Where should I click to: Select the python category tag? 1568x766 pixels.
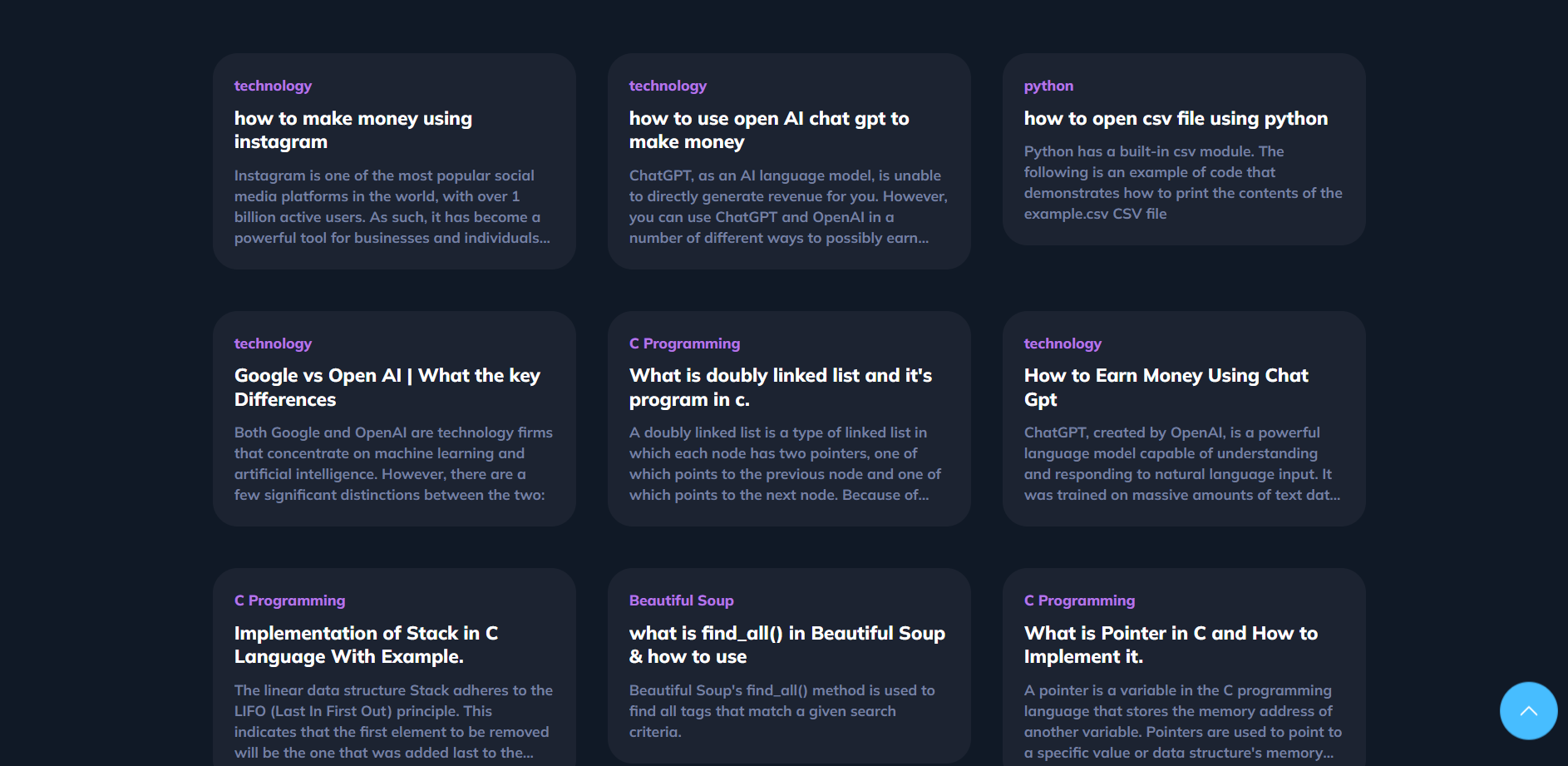point(1048,86)
